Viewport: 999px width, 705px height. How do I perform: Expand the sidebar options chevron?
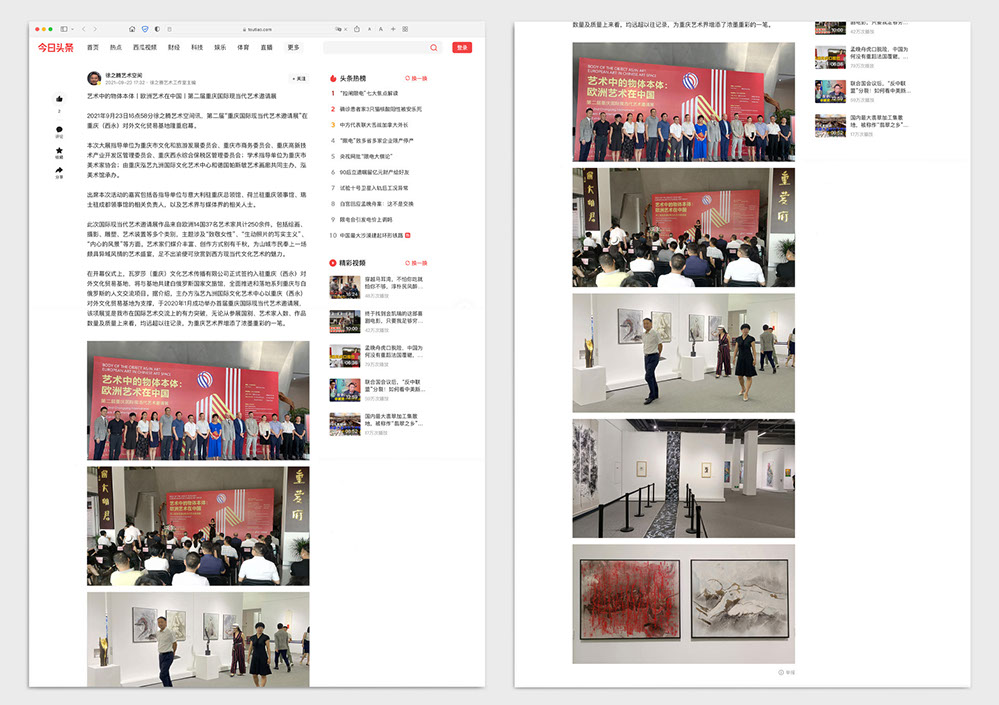pyautogui.click(x=72, y=29)
